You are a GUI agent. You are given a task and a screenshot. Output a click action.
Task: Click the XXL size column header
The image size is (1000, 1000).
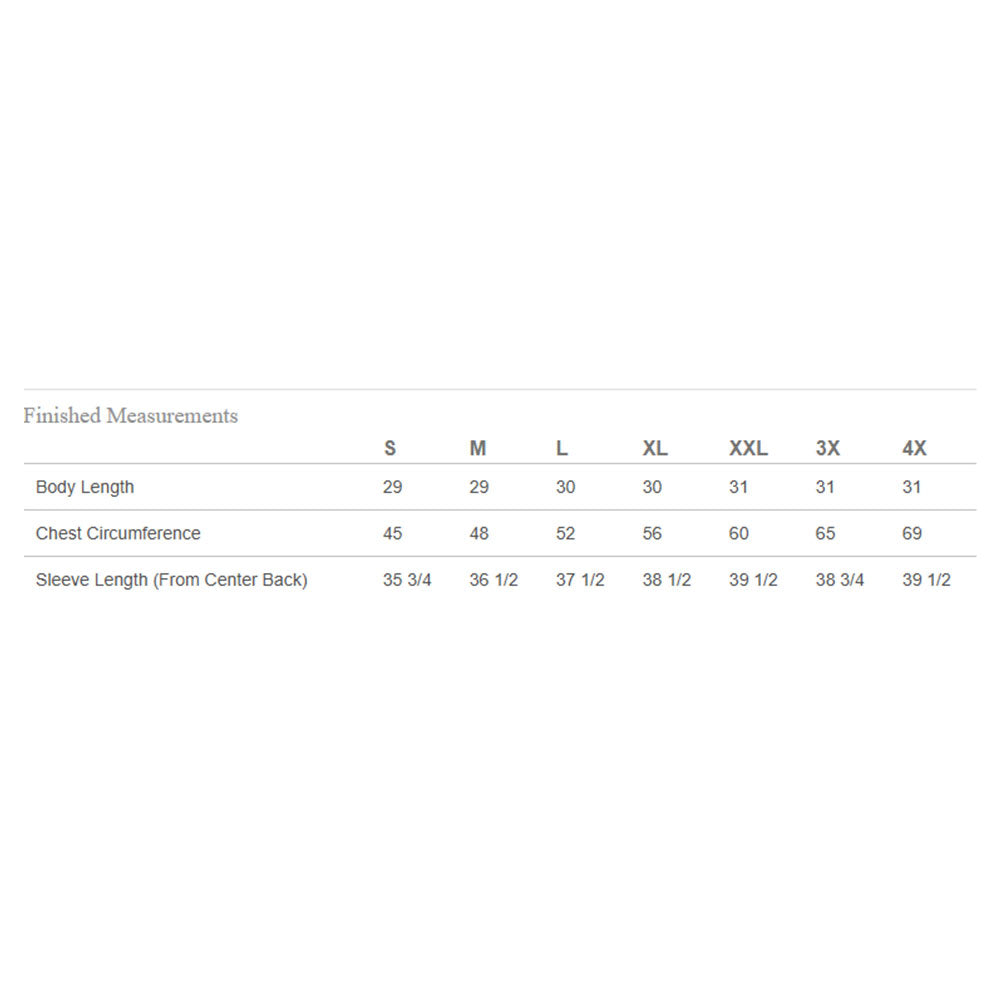748,449
